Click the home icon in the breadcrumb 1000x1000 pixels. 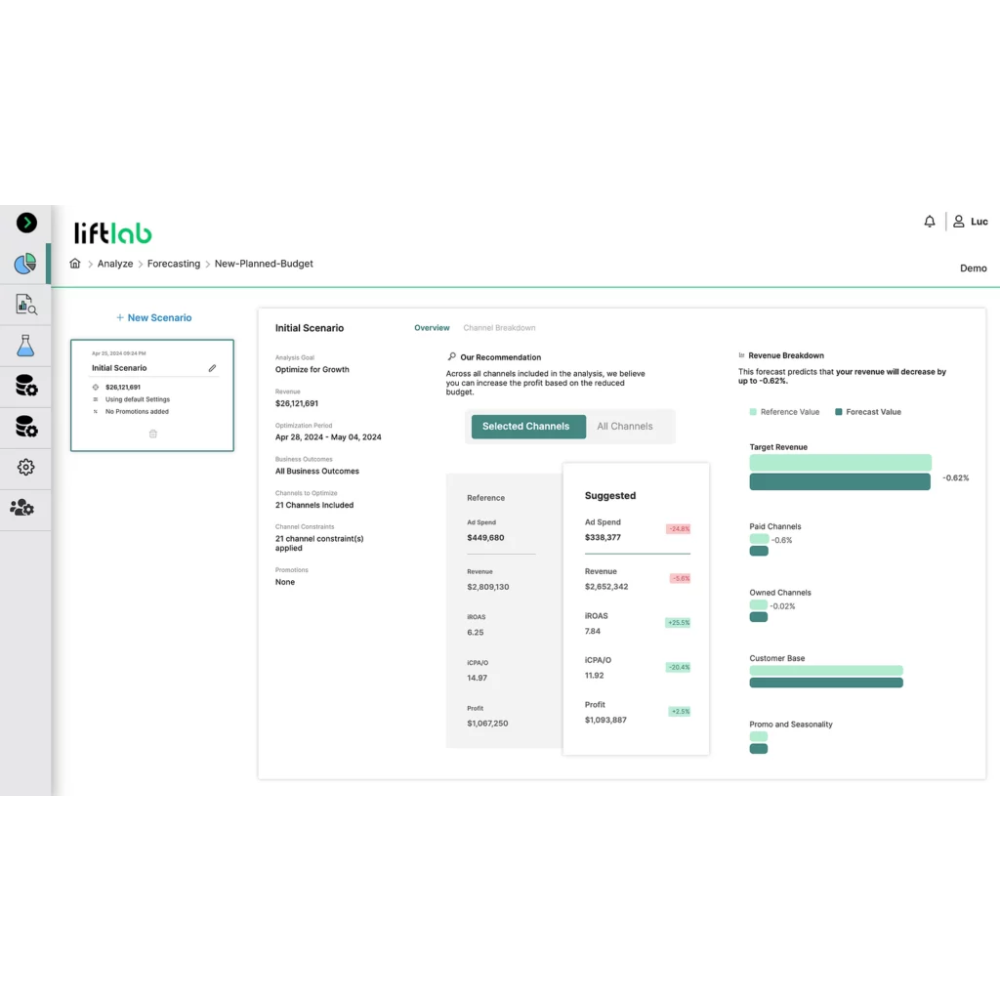pos(75,263)
